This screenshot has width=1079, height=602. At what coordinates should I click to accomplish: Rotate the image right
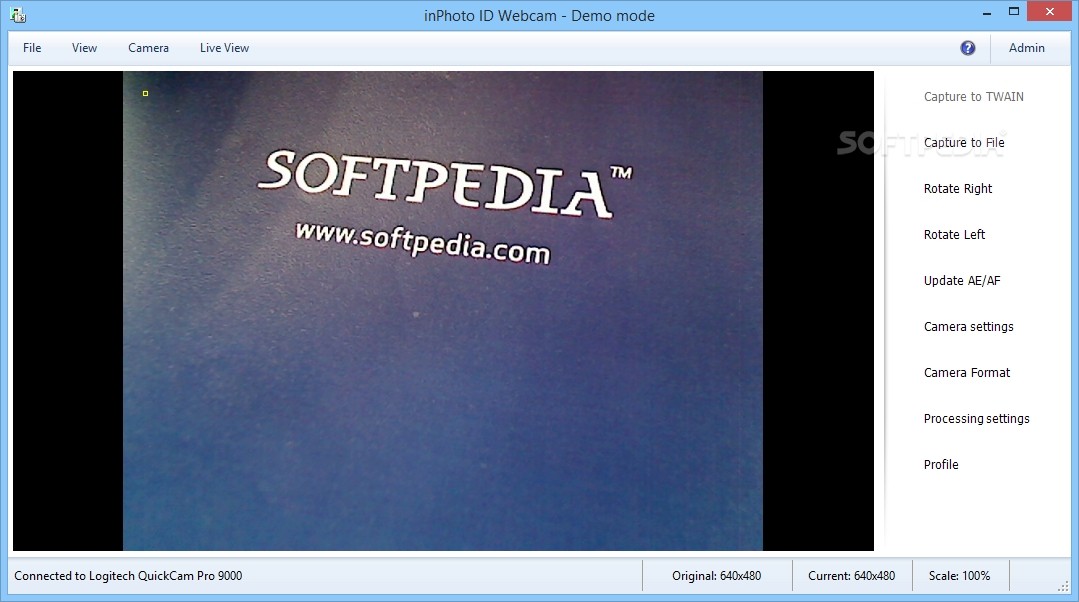click(957, 189)
